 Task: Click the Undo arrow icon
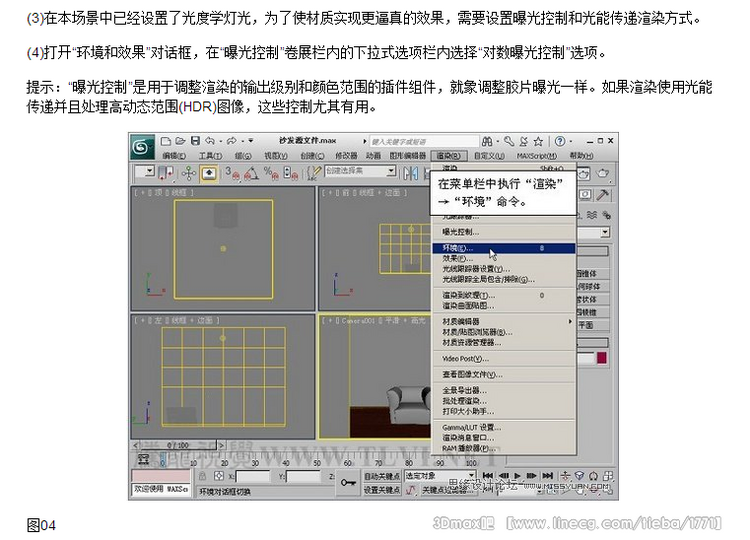click(x=210, y=141)
